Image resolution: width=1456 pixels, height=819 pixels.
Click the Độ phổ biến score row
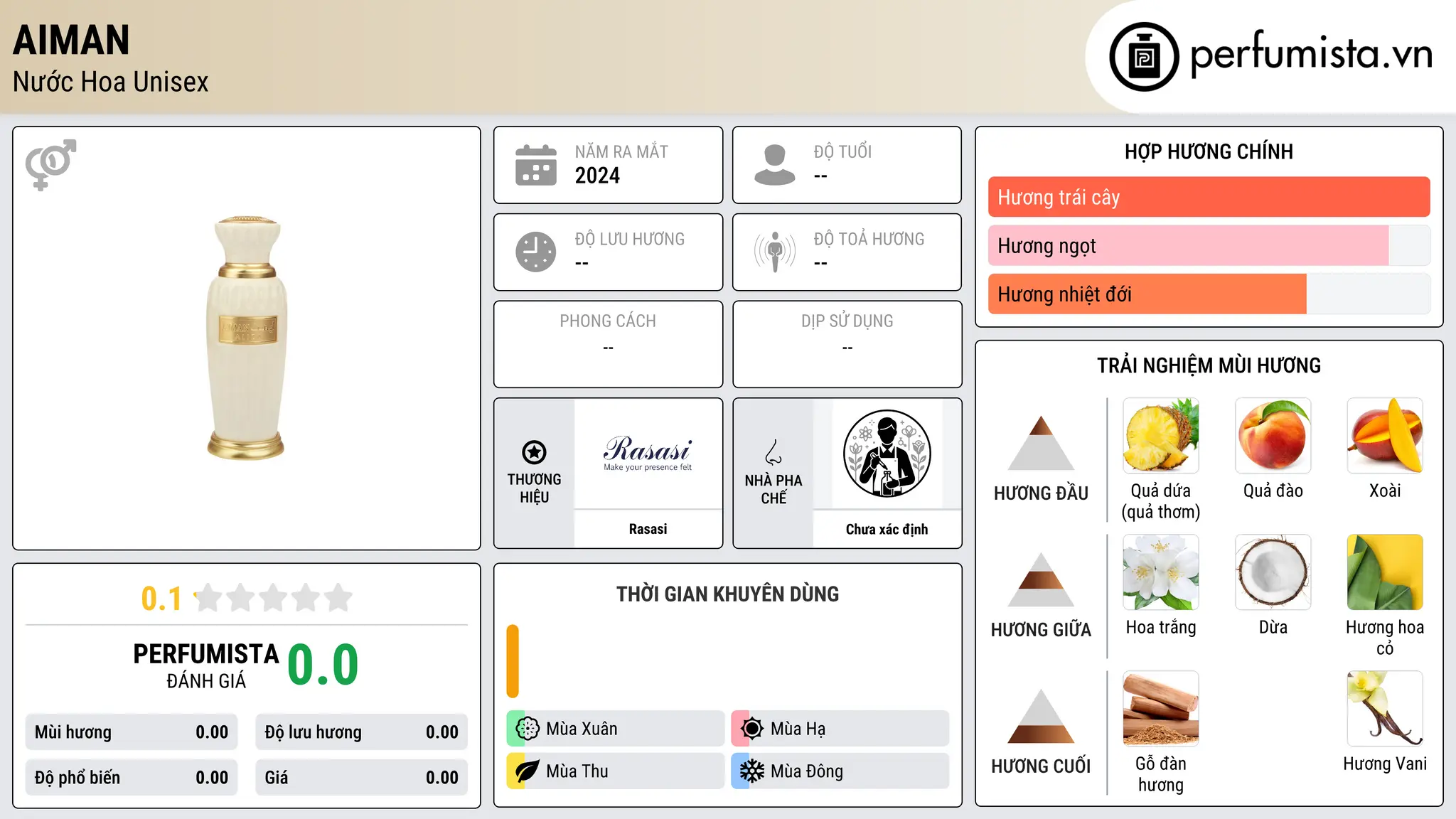click(132, 778)
